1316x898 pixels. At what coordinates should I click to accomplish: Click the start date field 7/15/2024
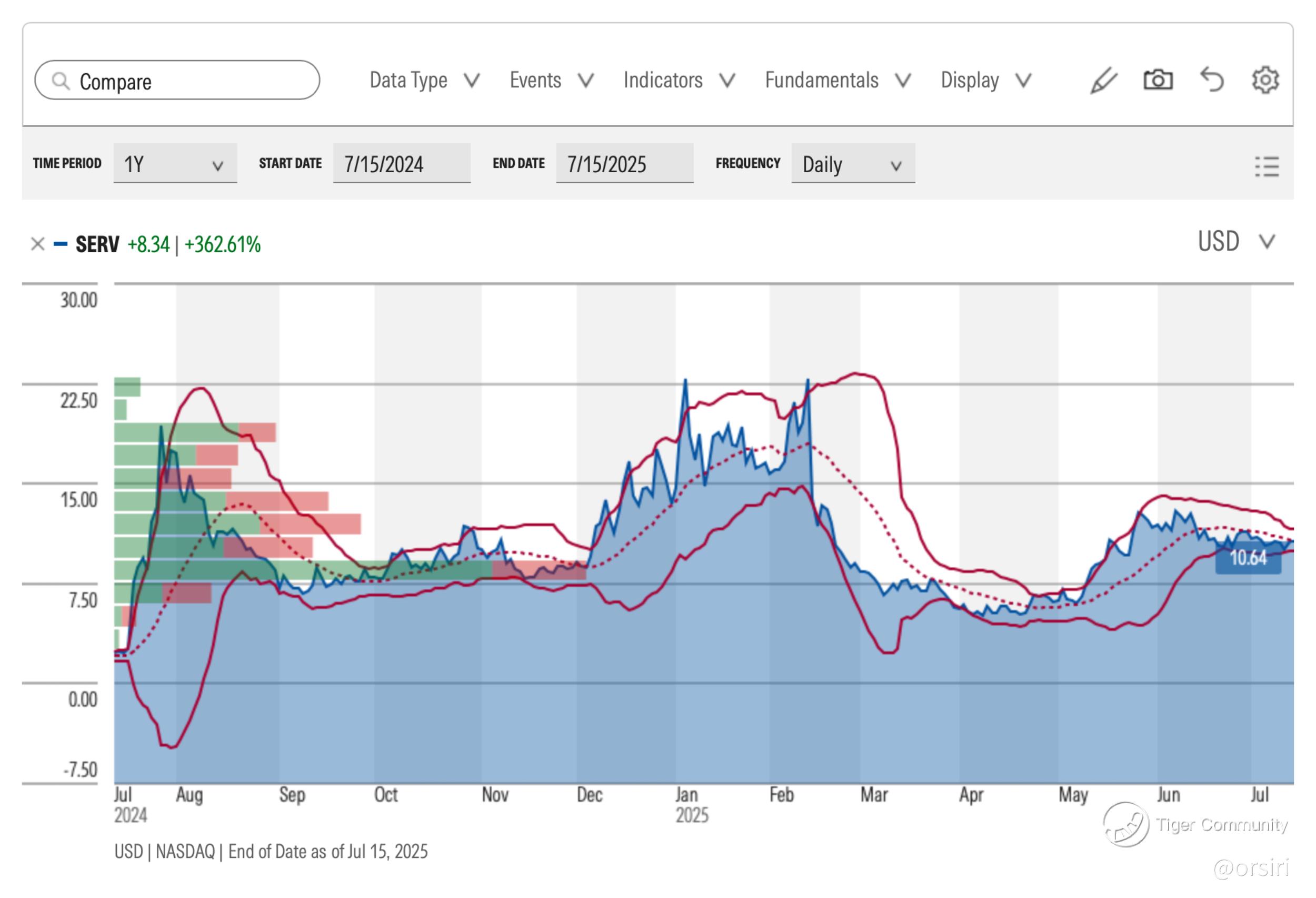pos(401,164)
